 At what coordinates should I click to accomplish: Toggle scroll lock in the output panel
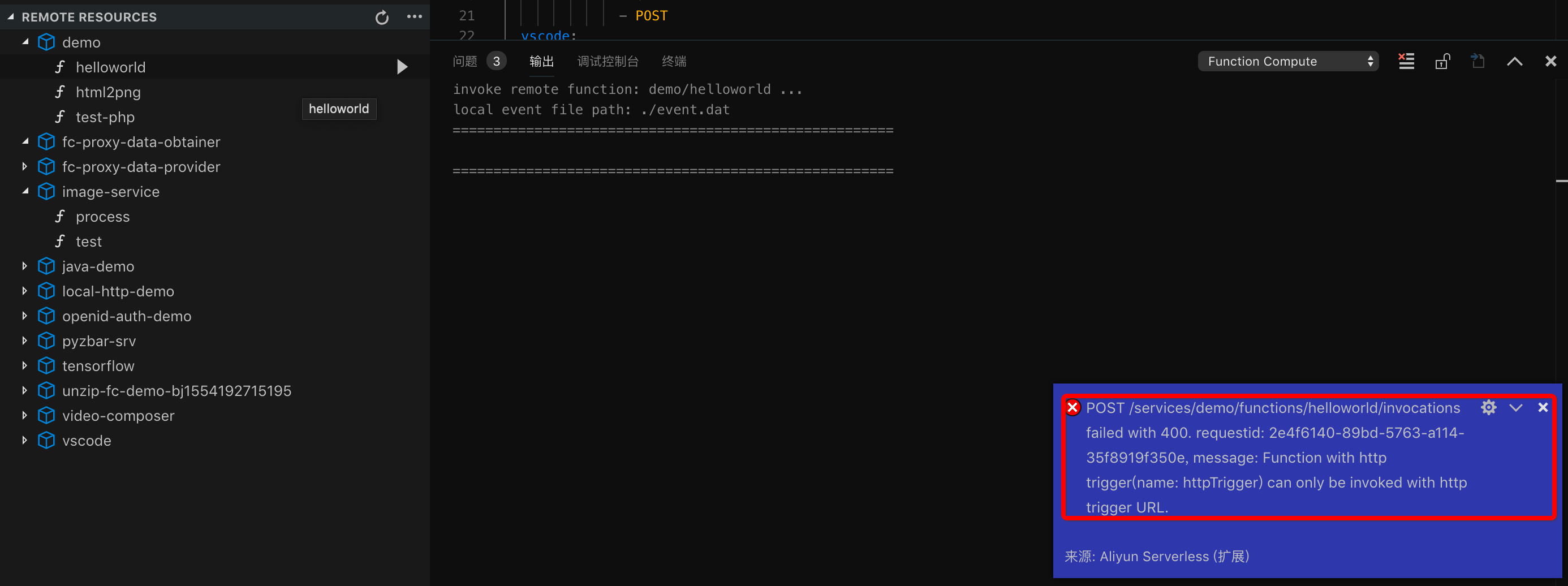tap(1442, 61)
